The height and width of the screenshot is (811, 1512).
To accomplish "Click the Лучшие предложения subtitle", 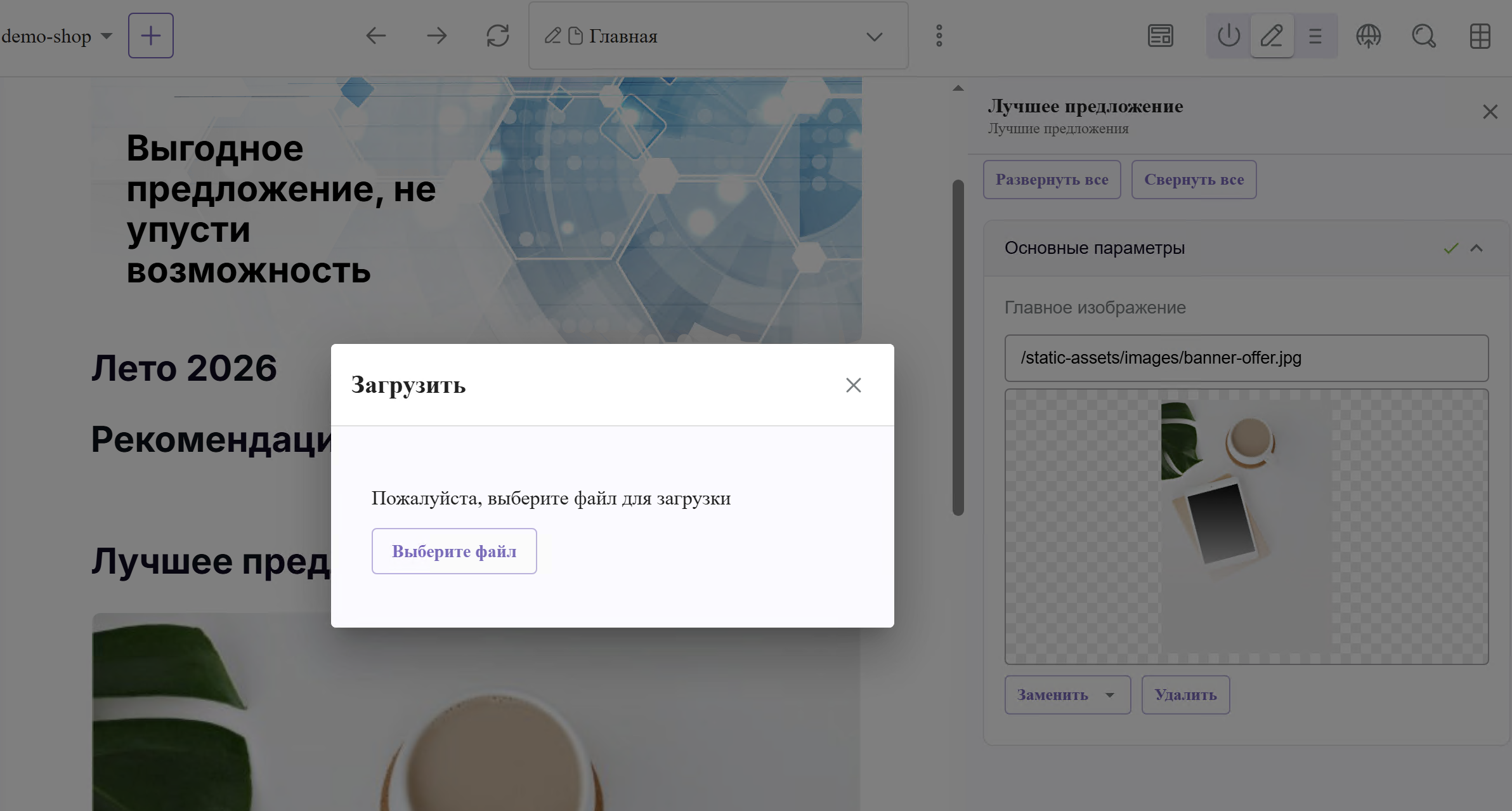I will [1058, 129].
